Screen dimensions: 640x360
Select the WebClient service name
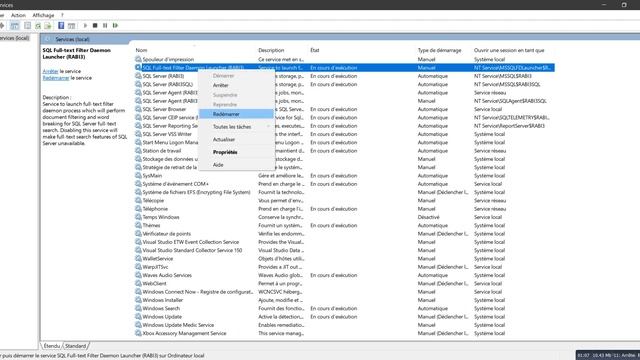tap(154, 283)
